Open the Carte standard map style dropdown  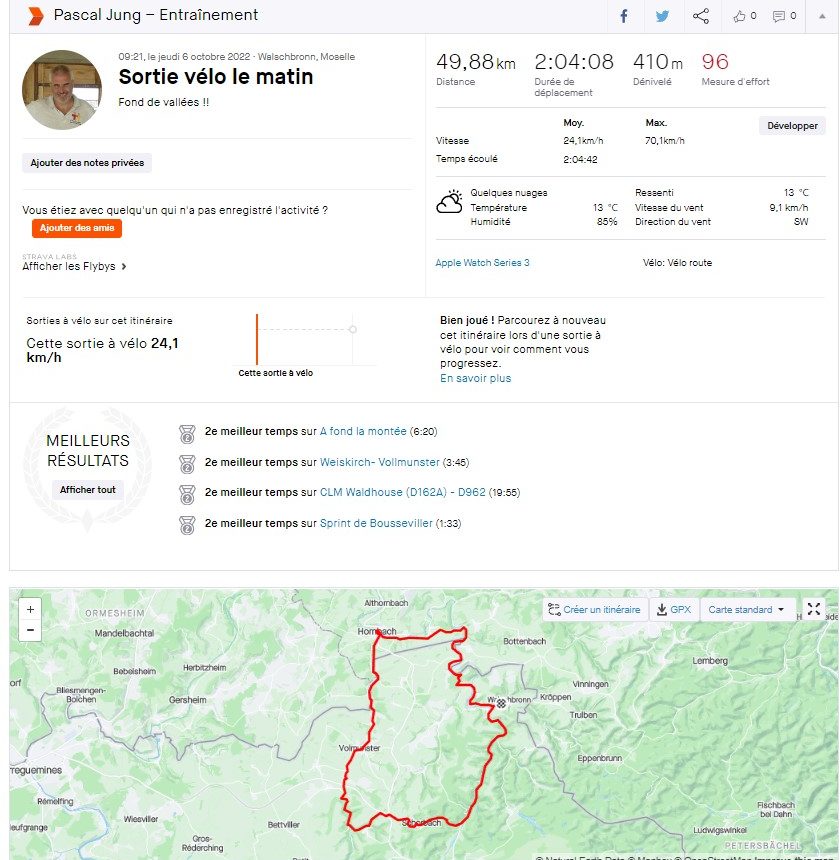click(746, 609)
